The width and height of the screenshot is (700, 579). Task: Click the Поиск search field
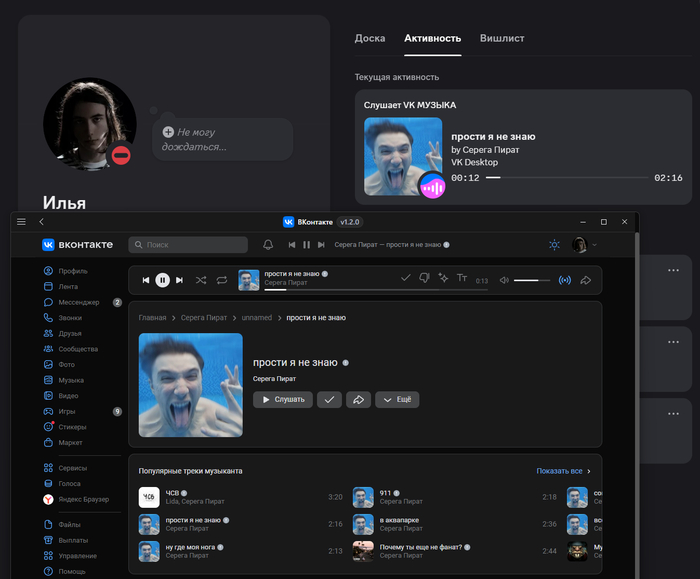coord(188,245)
